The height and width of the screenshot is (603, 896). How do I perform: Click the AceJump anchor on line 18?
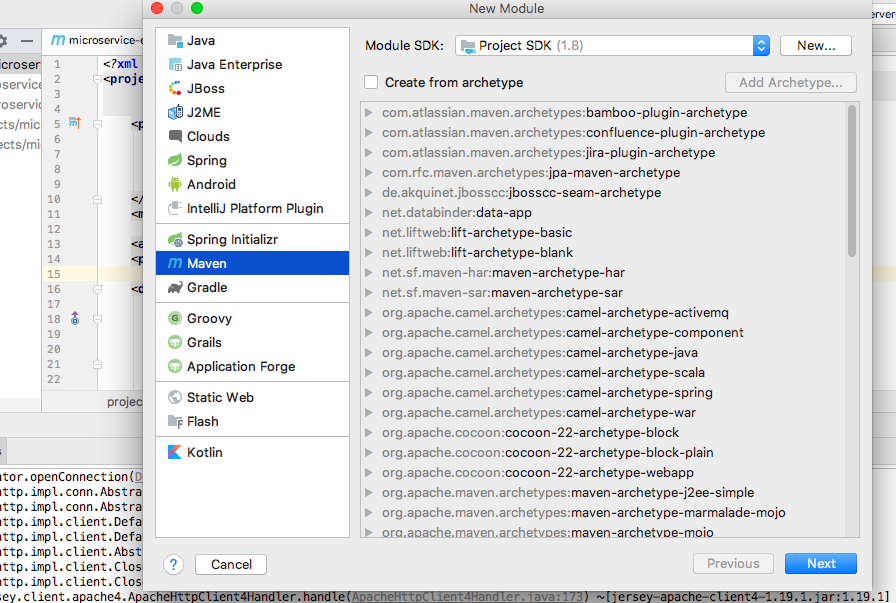tap(74, 318)
